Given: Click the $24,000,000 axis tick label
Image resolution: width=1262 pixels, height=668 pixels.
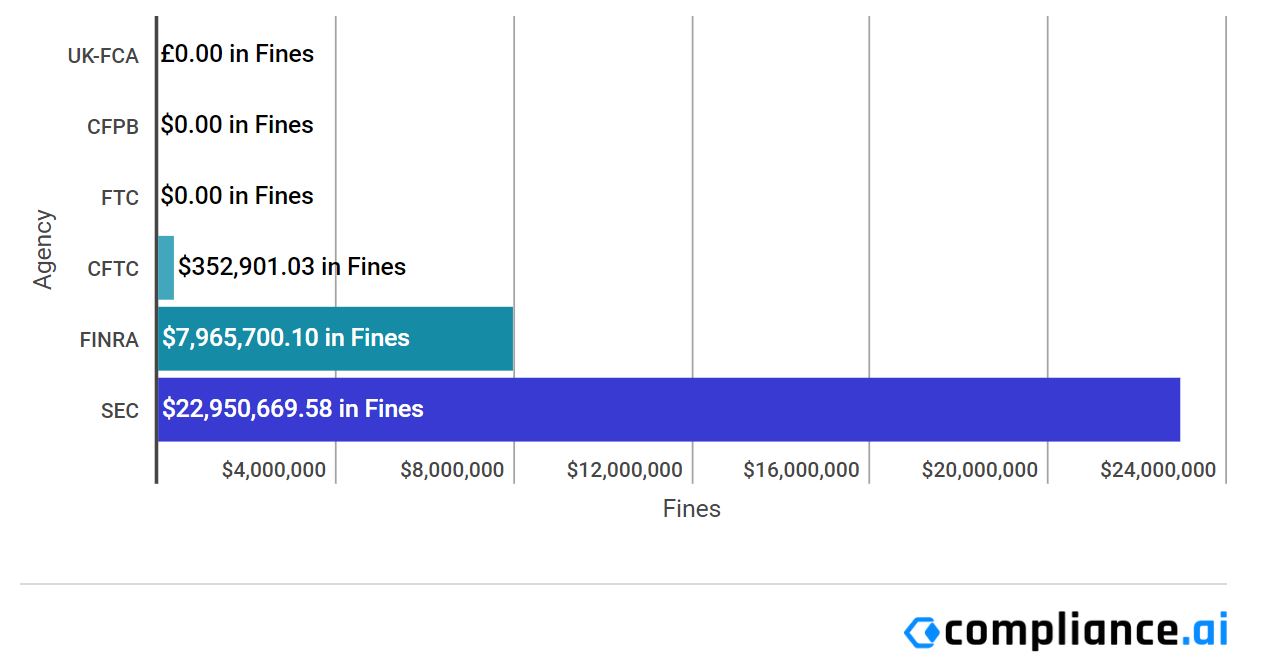Looking at the screenshot, I should point(1158,470).
